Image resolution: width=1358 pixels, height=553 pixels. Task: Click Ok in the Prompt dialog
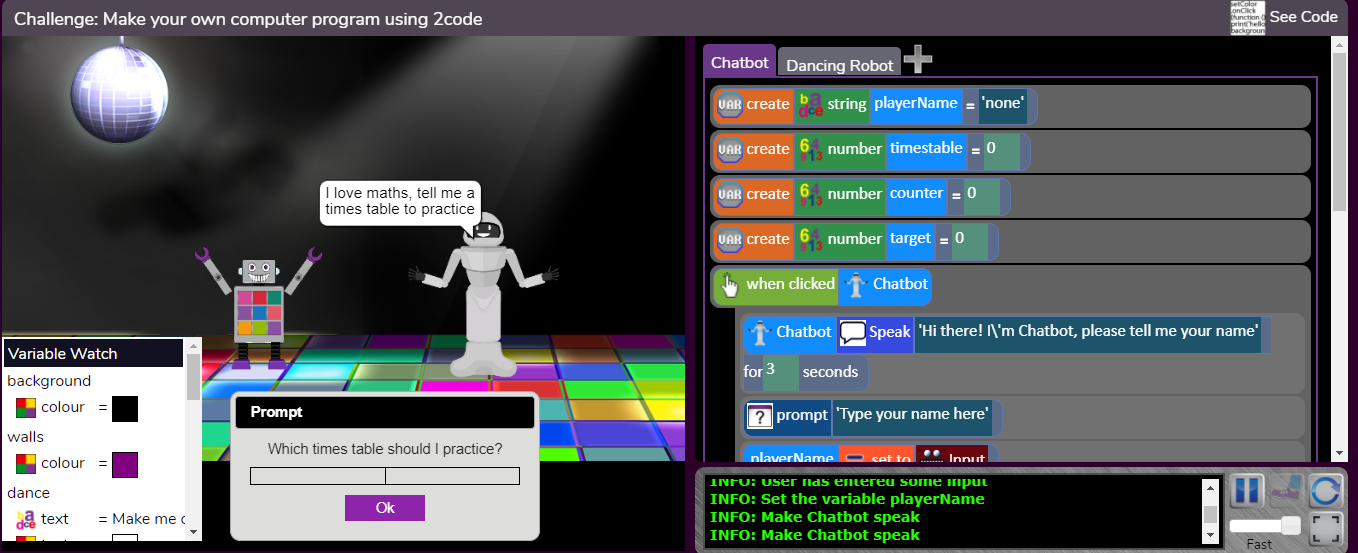(x=385, y=508)
